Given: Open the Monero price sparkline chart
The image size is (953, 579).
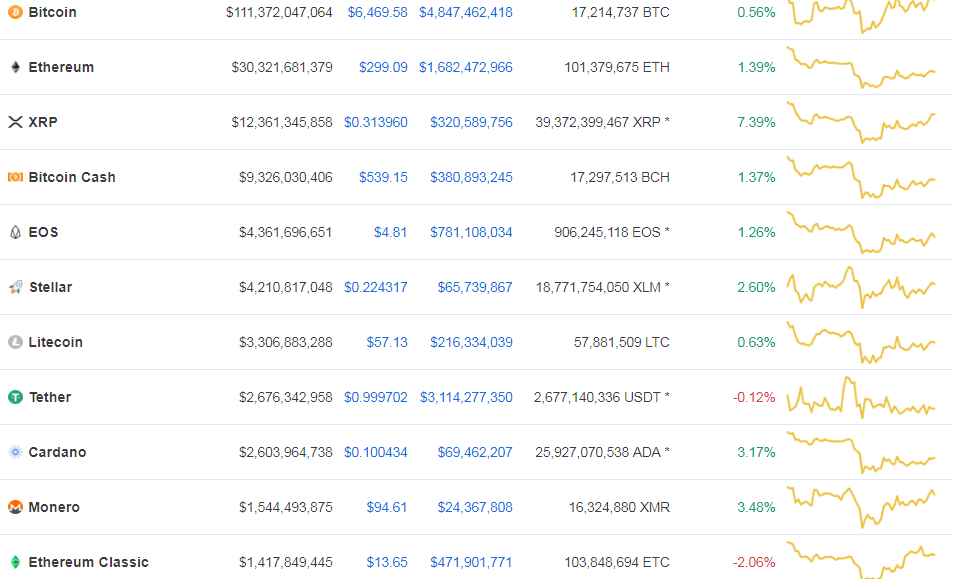Looking at the screenshot, I should pyautogui.click(x=861, y=507).
